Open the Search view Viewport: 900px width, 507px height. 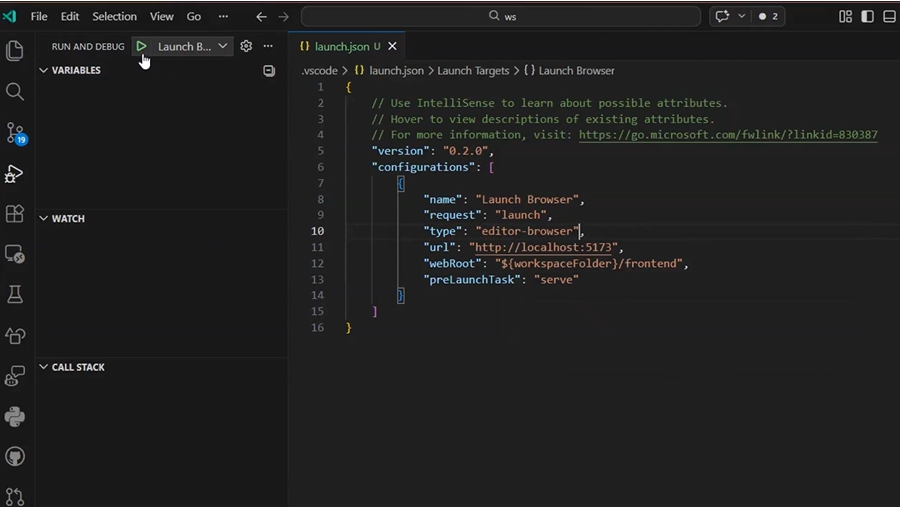[x=15, y=92]
